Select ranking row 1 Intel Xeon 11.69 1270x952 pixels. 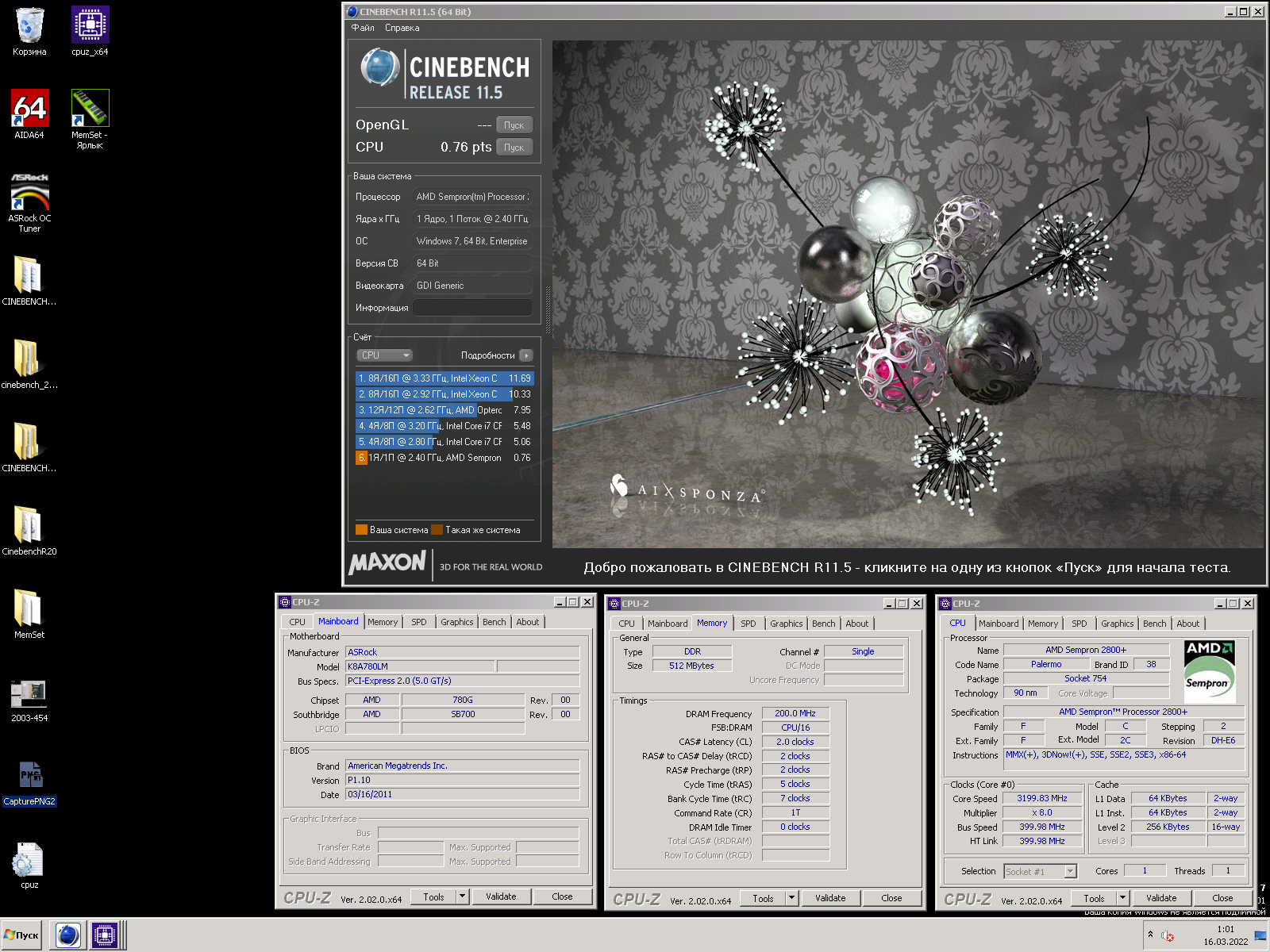pos(444,378)
